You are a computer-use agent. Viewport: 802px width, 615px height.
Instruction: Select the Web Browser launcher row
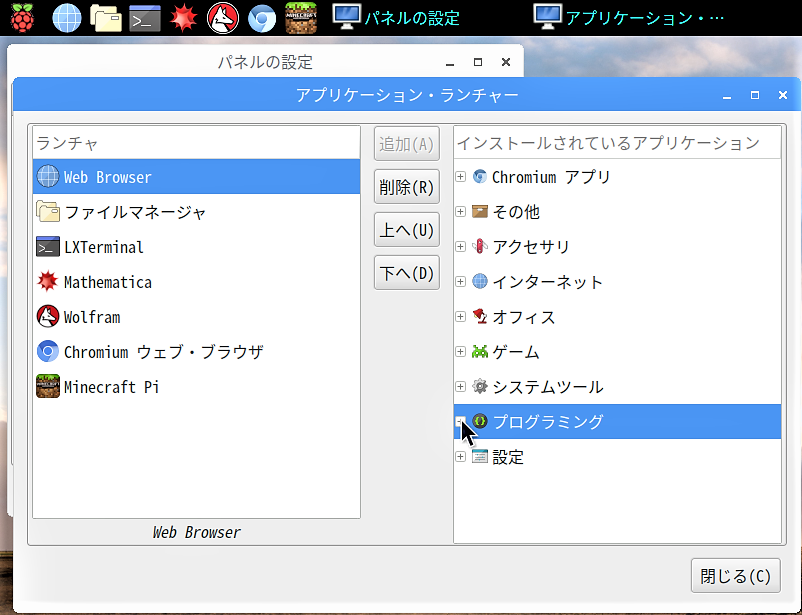click(196, 177)
